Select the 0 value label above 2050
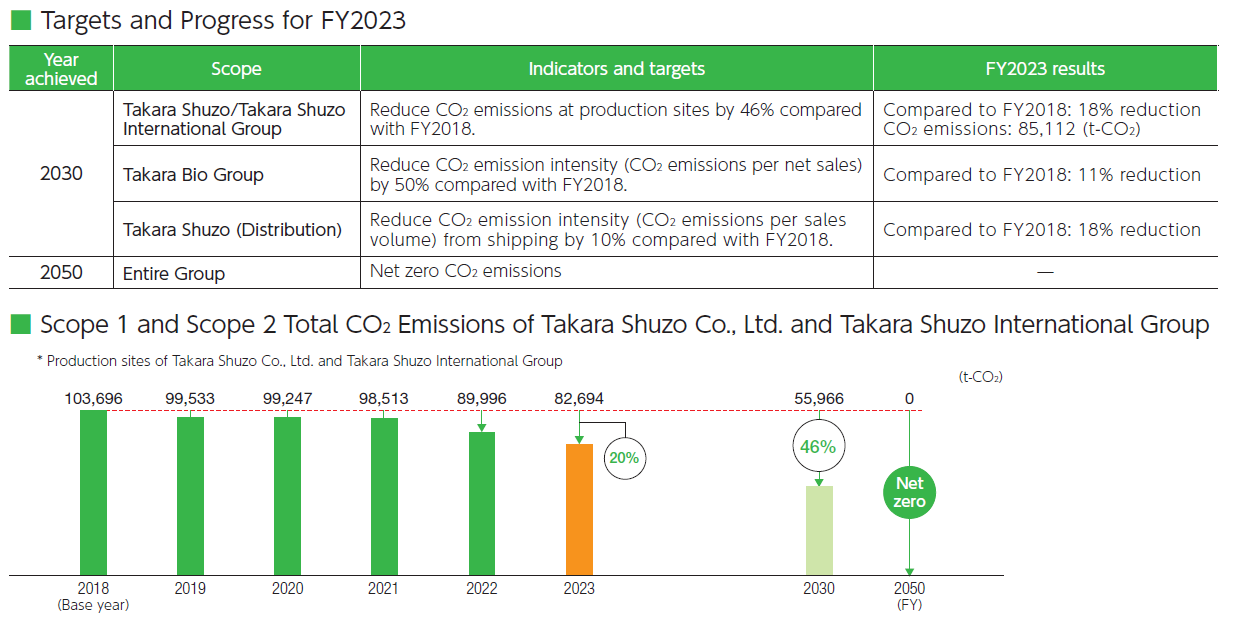1237x621 pixels. click(x=909, y=398)
